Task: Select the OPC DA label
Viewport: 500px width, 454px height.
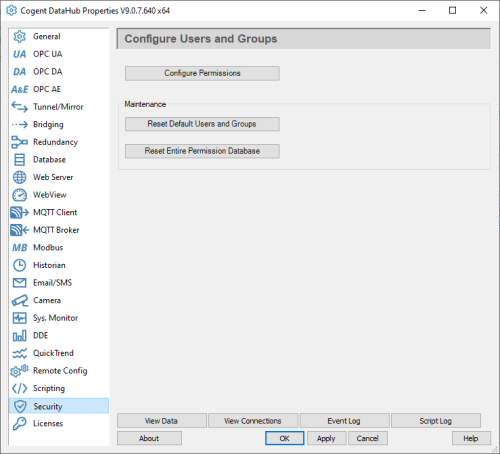Action: [x=48, y=72]
